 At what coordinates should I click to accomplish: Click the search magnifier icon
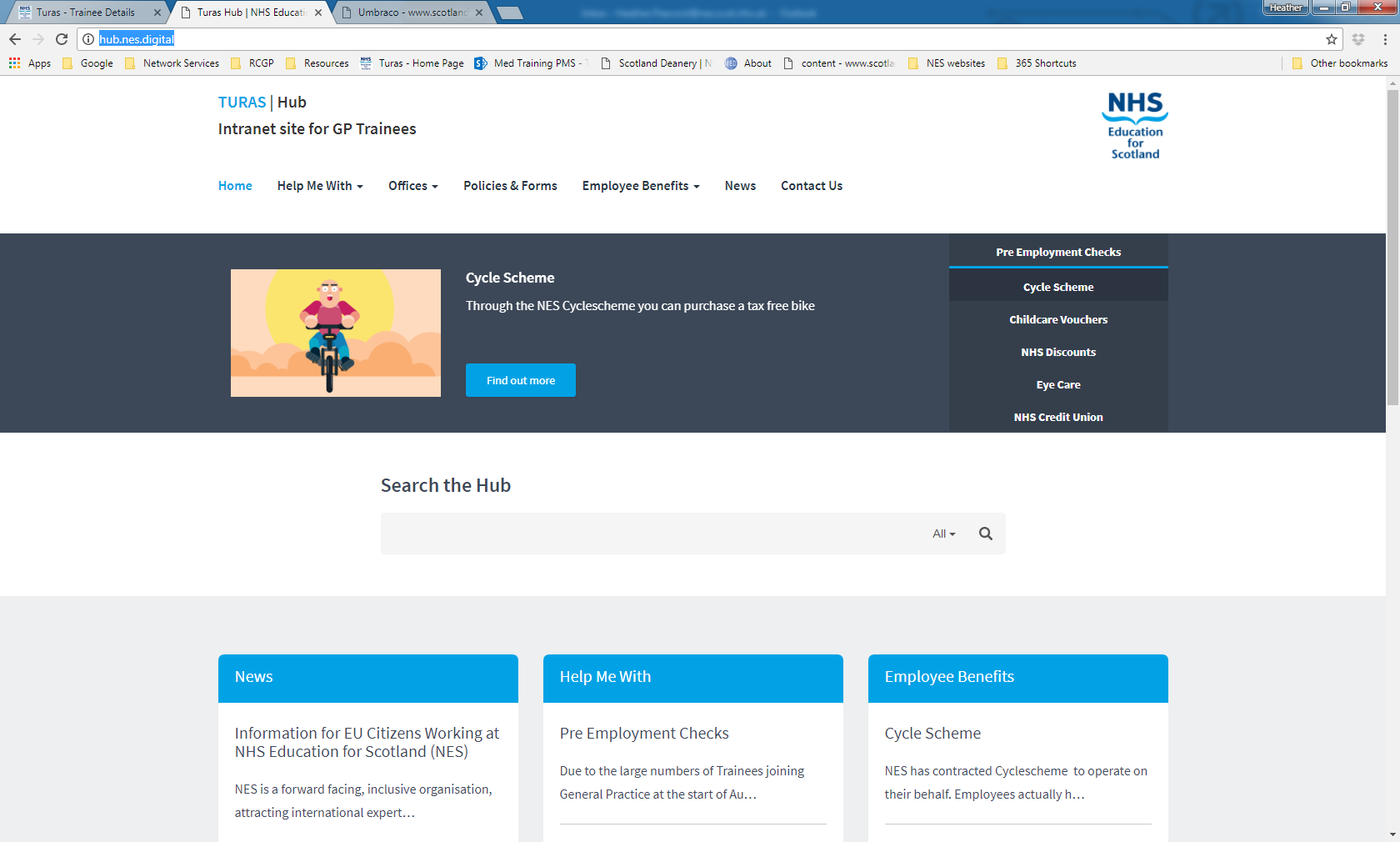(x=986, y=534)
